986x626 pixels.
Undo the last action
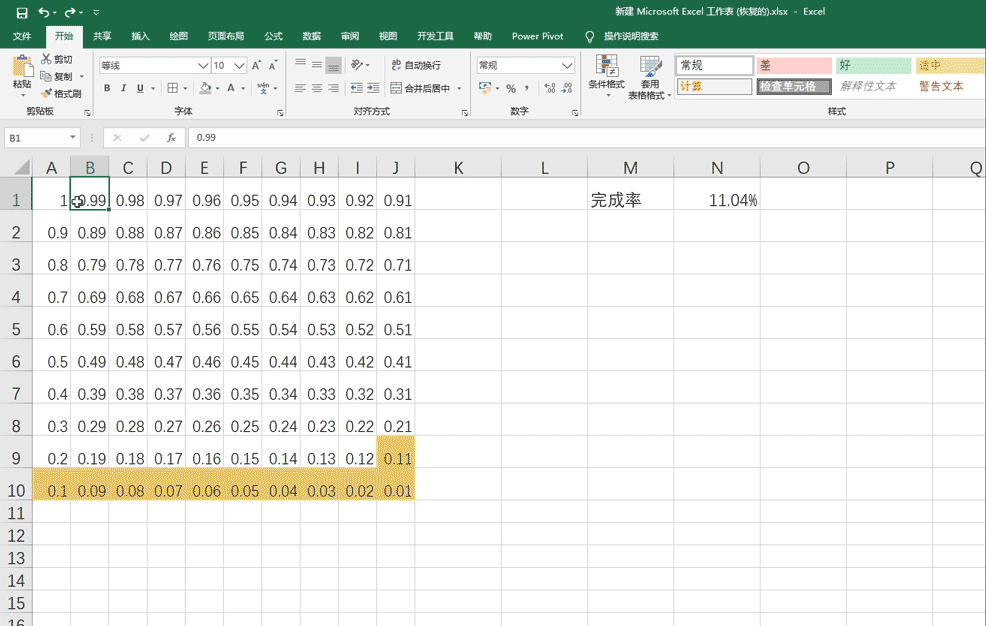pyautogui.click(x=43, y=13)
